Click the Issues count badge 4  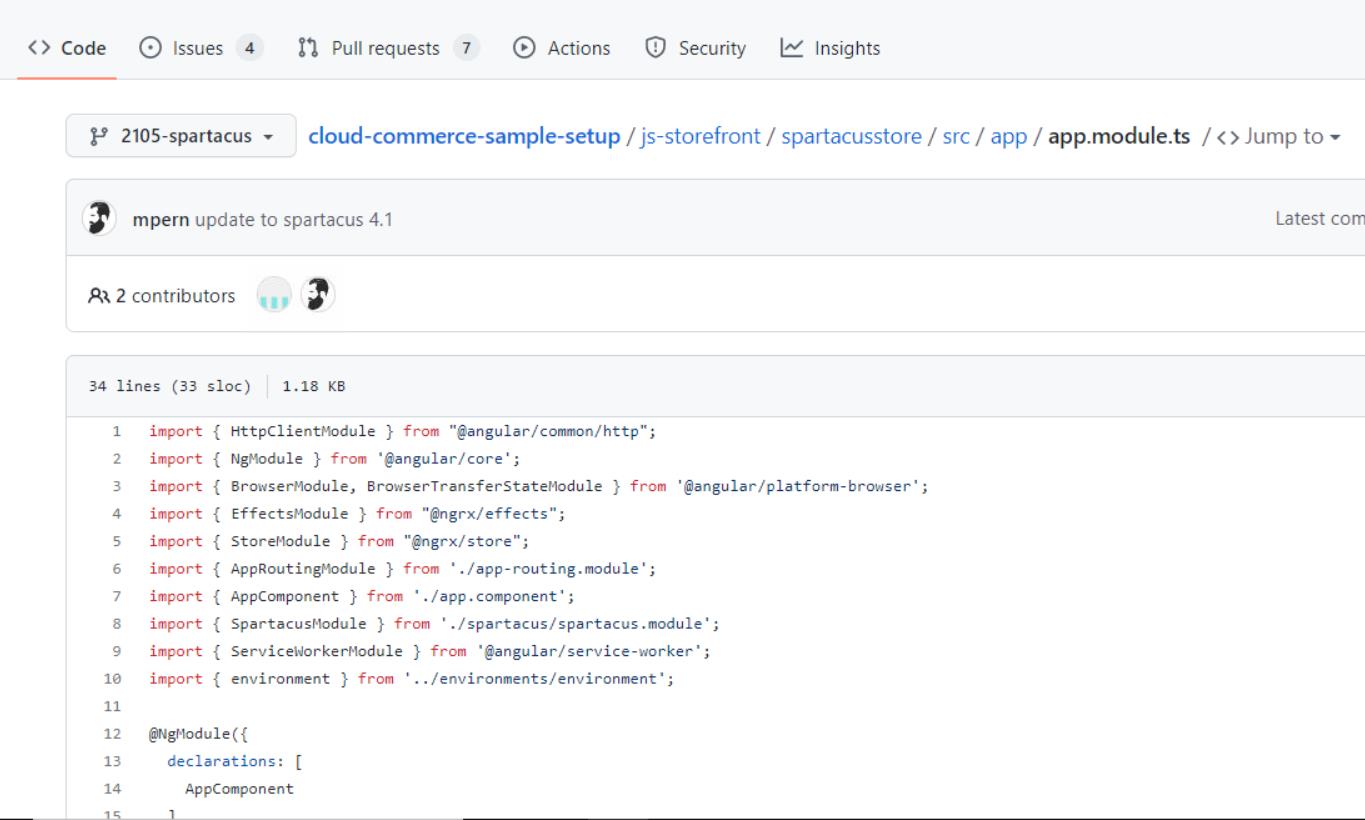click(x=250, y=48)
